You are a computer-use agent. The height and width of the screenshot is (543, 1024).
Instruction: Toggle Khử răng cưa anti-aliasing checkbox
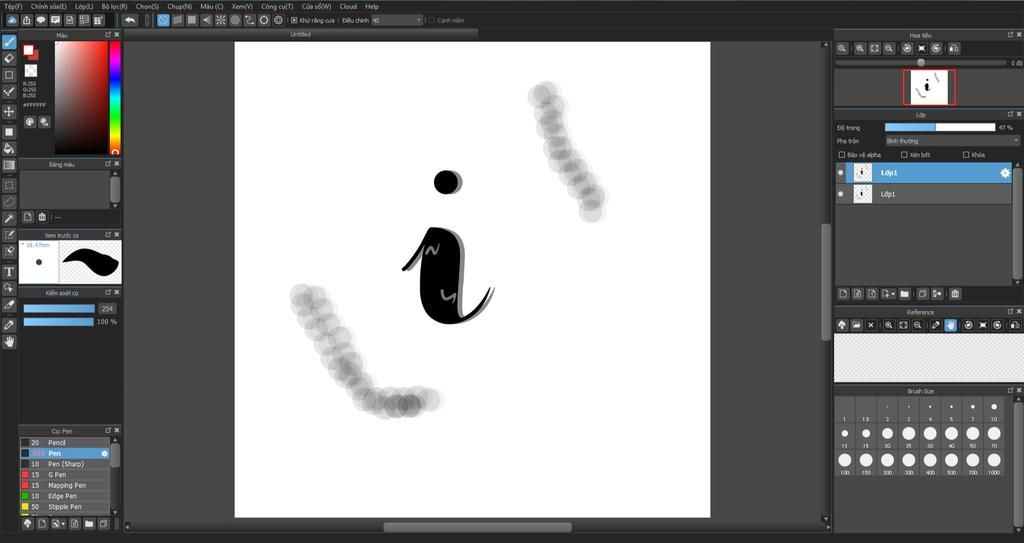pyautogui.click(x=294, y=20)
